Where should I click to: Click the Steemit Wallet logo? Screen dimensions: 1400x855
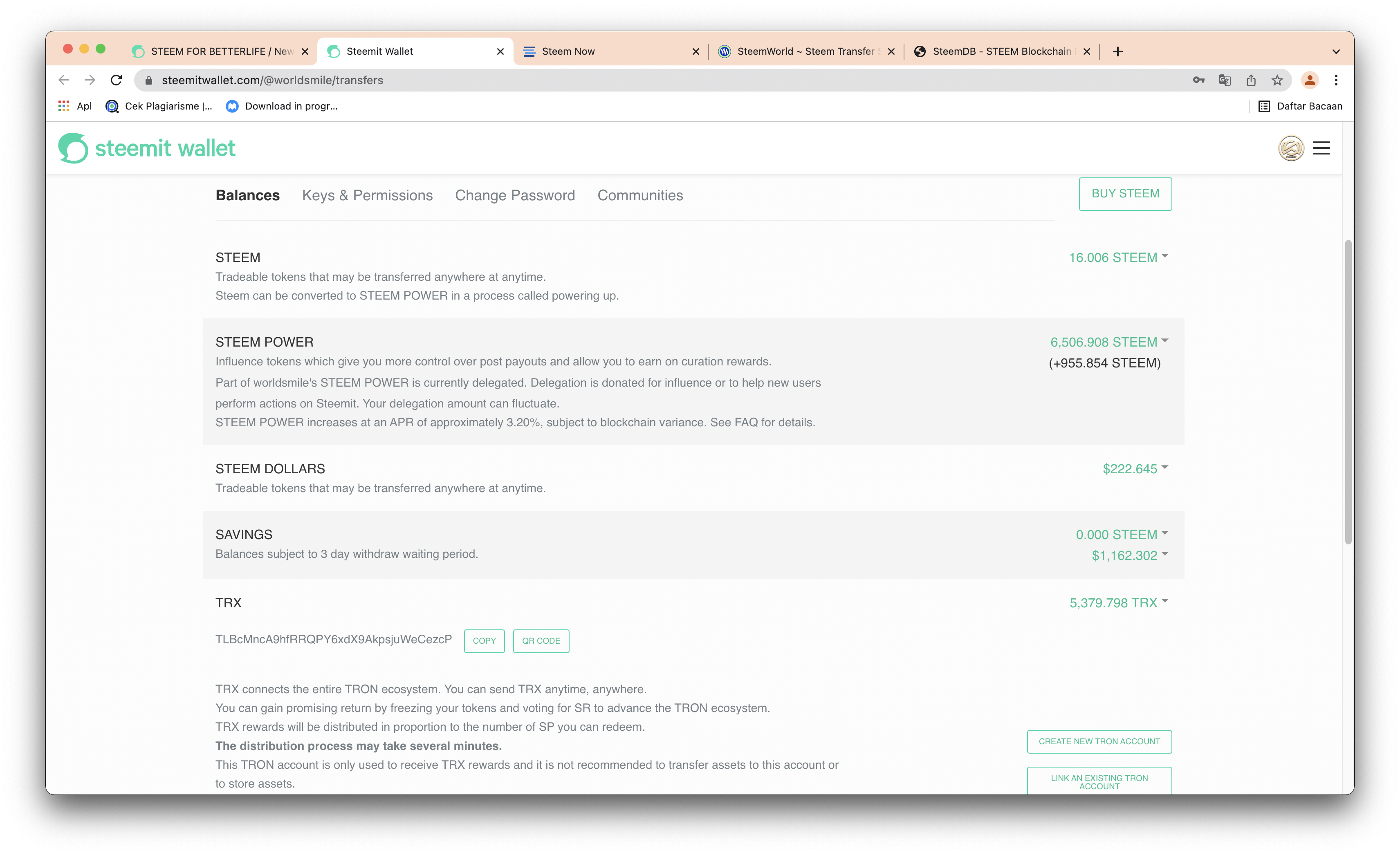(x=147, y=148)
